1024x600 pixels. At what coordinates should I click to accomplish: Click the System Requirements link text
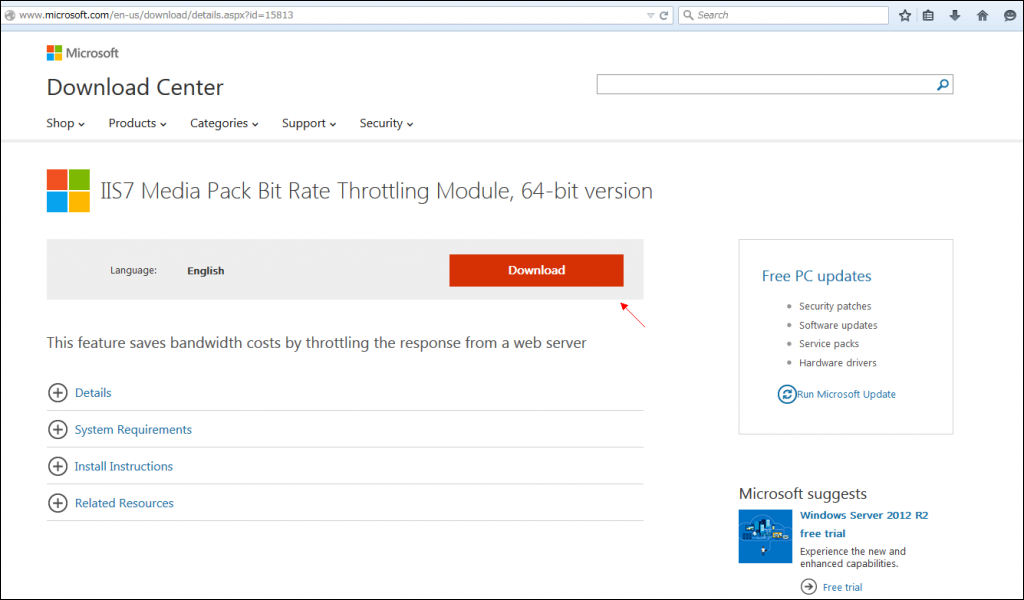[x=133, y=430]
